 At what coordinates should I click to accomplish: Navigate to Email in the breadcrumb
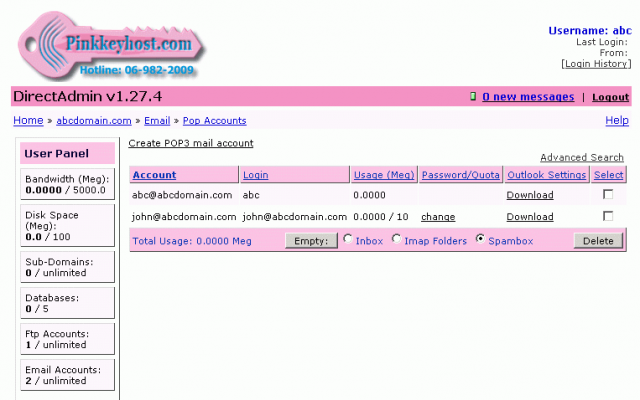(x=159, y=120)
